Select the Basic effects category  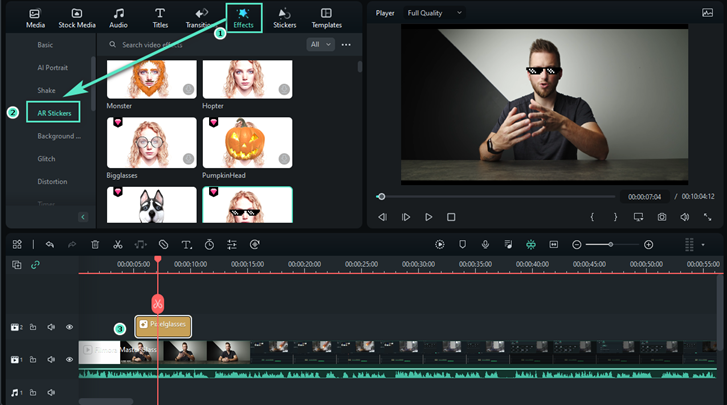tap(45, 45)
